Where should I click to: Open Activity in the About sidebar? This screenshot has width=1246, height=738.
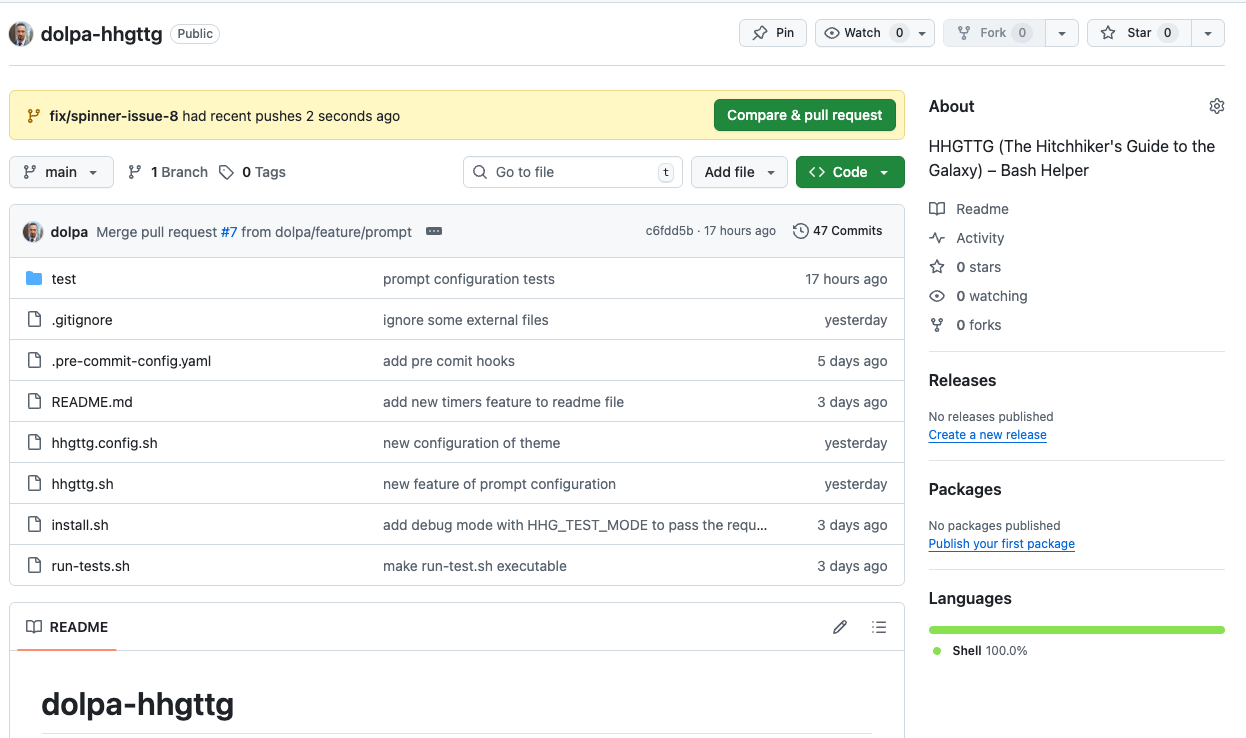(x=979, y=238)
